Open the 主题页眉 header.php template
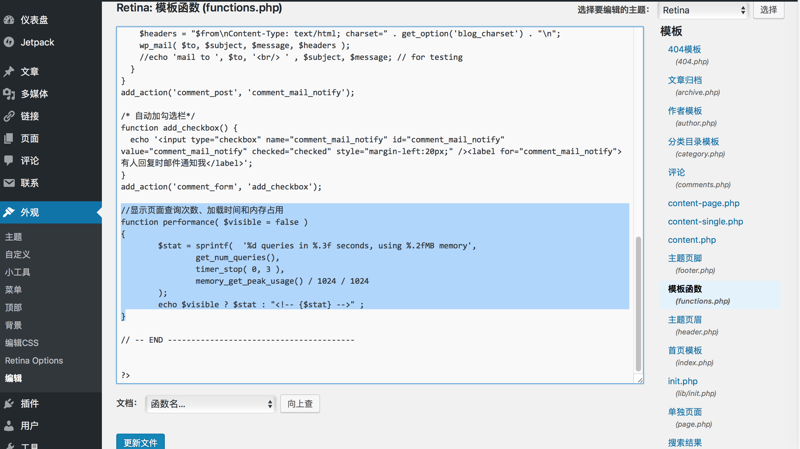The width and height of the screenshot is (800, 449). click(685, 319)
